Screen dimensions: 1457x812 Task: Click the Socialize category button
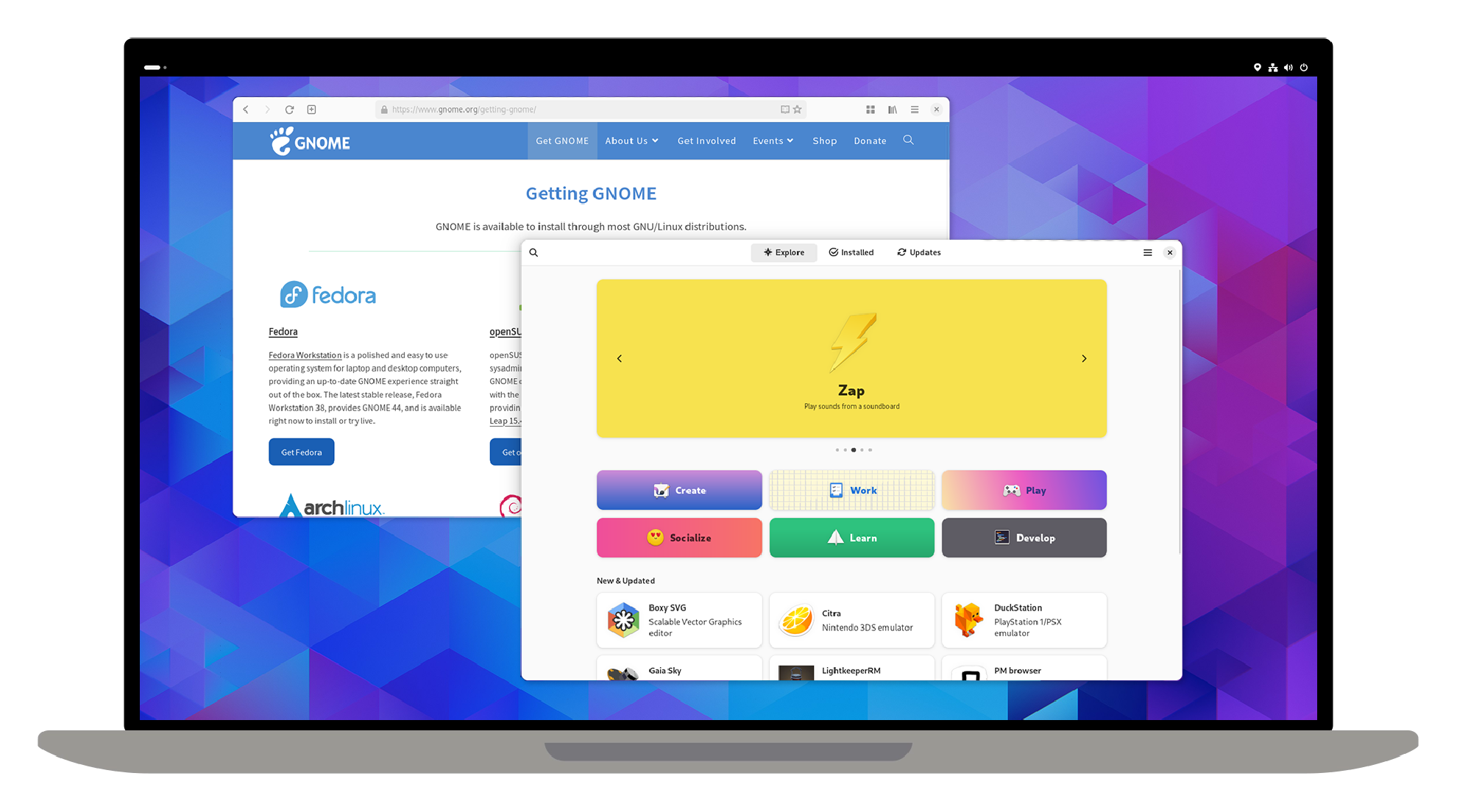680,537
